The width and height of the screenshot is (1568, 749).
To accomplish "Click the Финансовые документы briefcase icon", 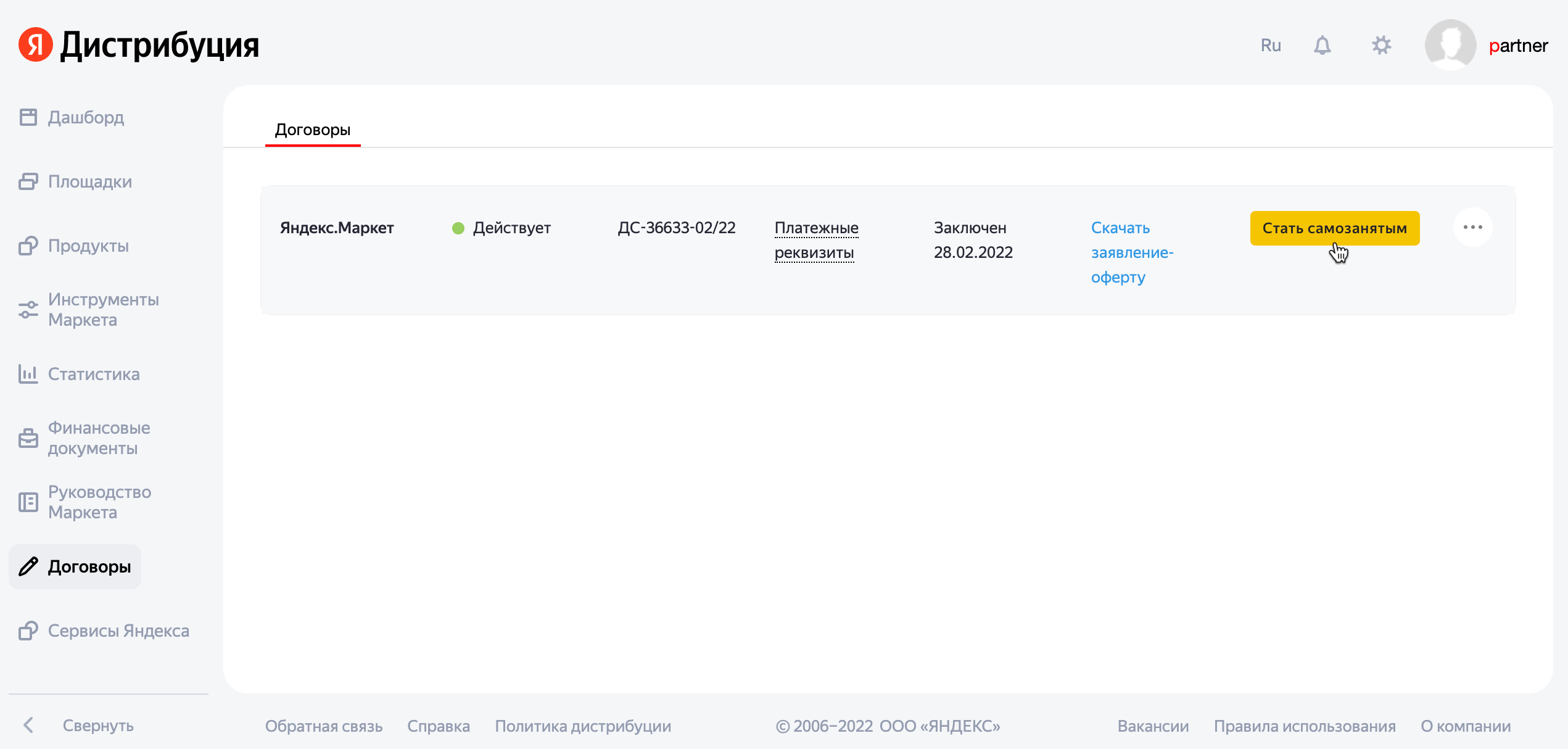I will click(x=28, y=438).
